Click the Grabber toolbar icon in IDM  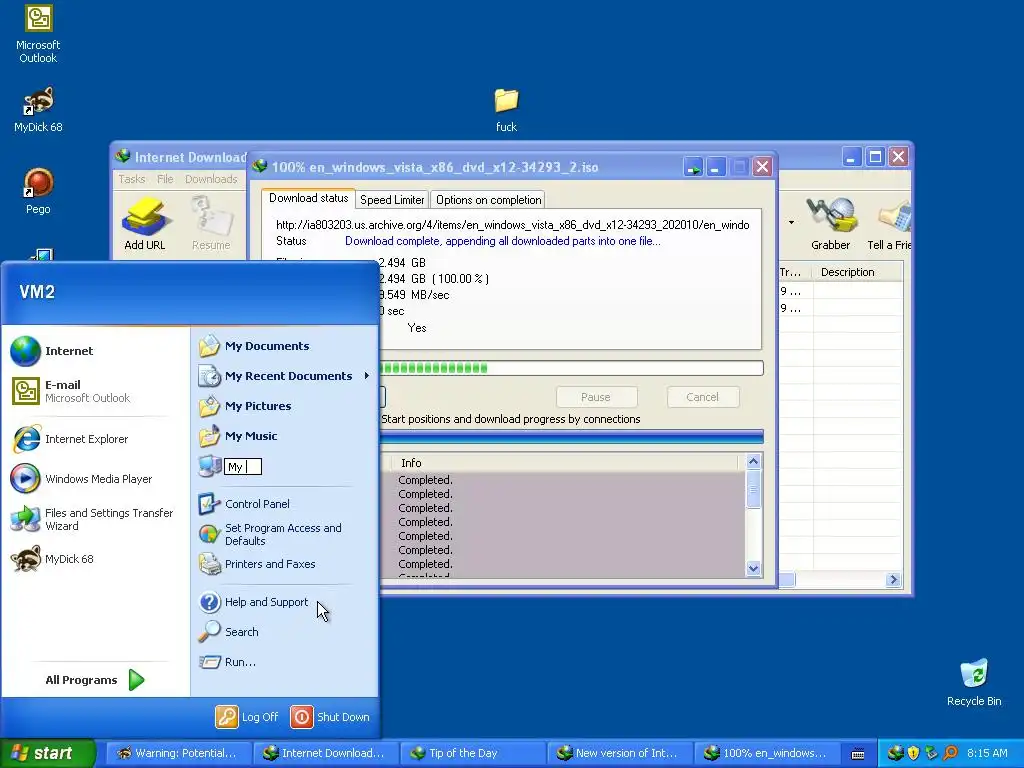coord(830,224)
